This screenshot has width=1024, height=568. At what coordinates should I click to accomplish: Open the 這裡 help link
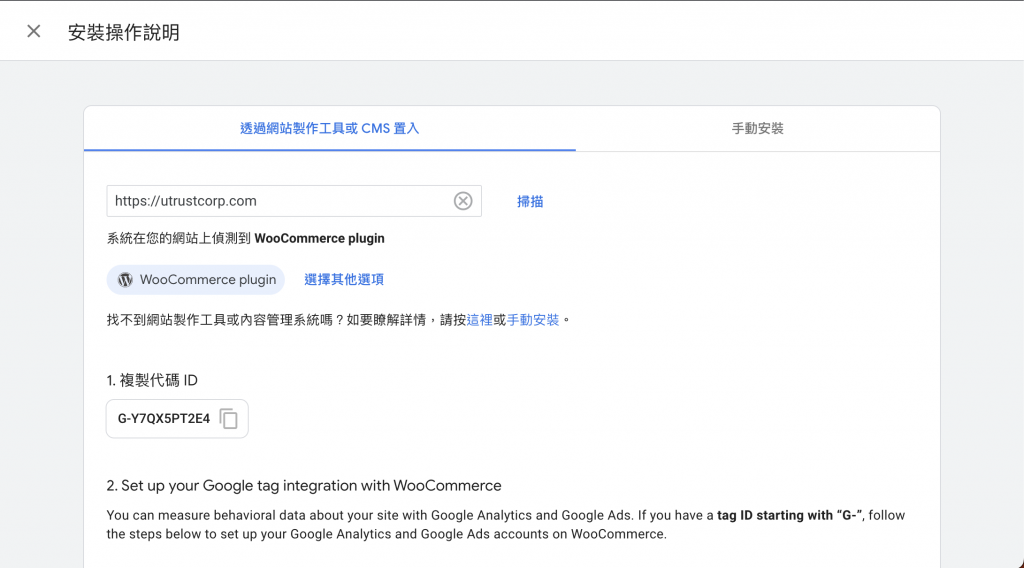[479, 320]
